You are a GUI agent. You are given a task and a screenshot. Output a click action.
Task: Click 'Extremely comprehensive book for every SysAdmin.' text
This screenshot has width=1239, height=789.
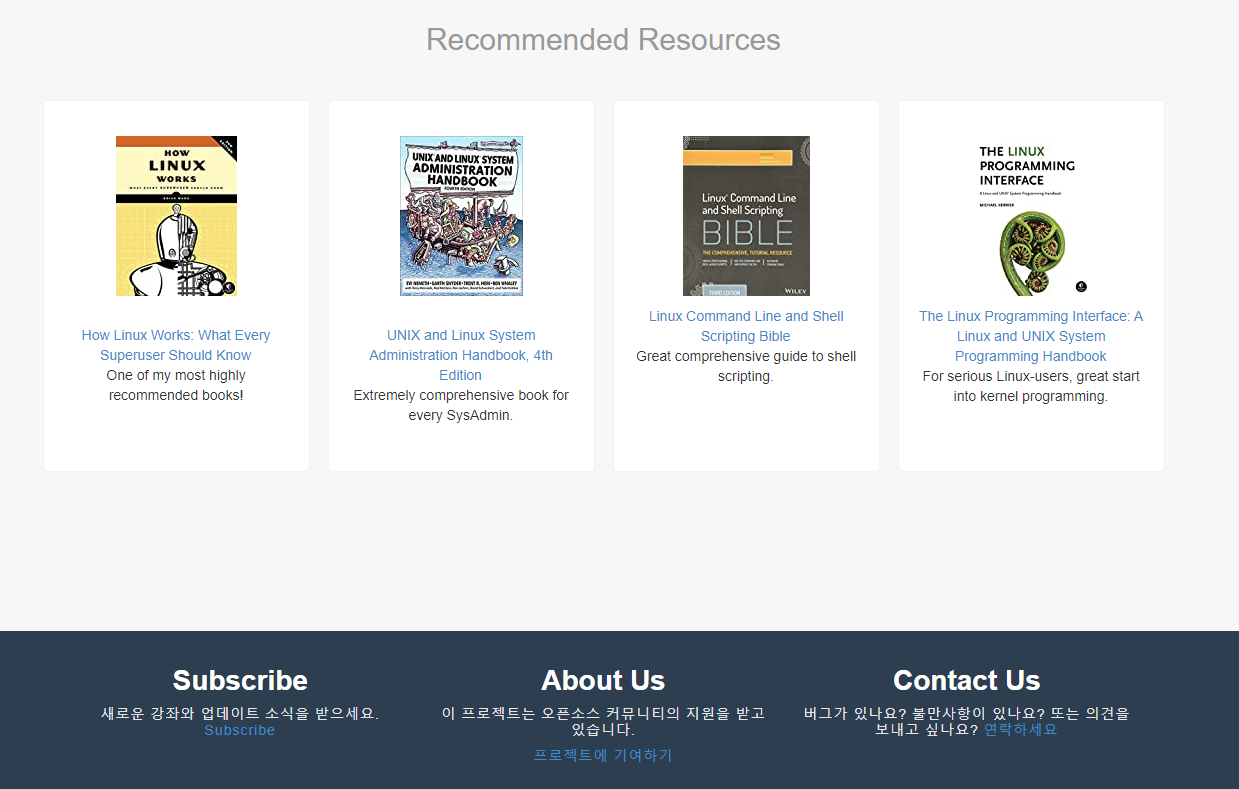pyautogui.click(x=461, y=405)
